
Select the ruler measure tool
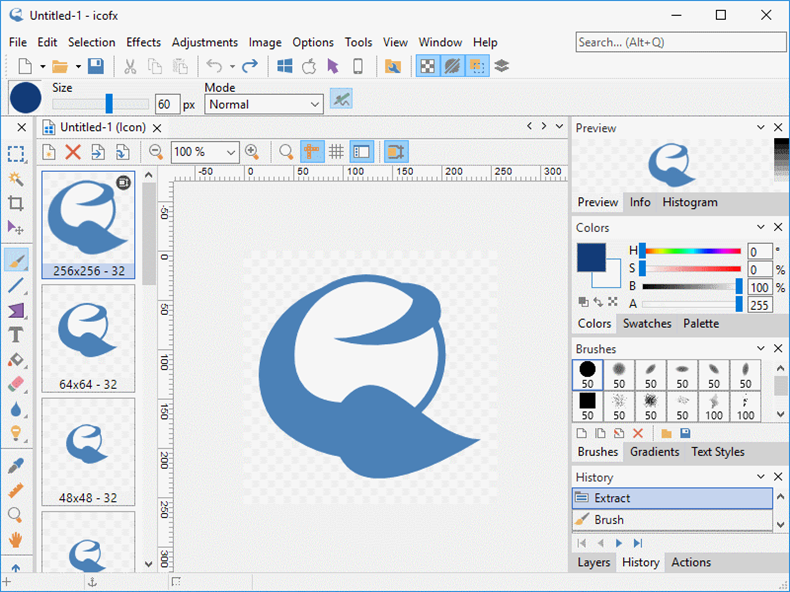(x=16, y=490)
